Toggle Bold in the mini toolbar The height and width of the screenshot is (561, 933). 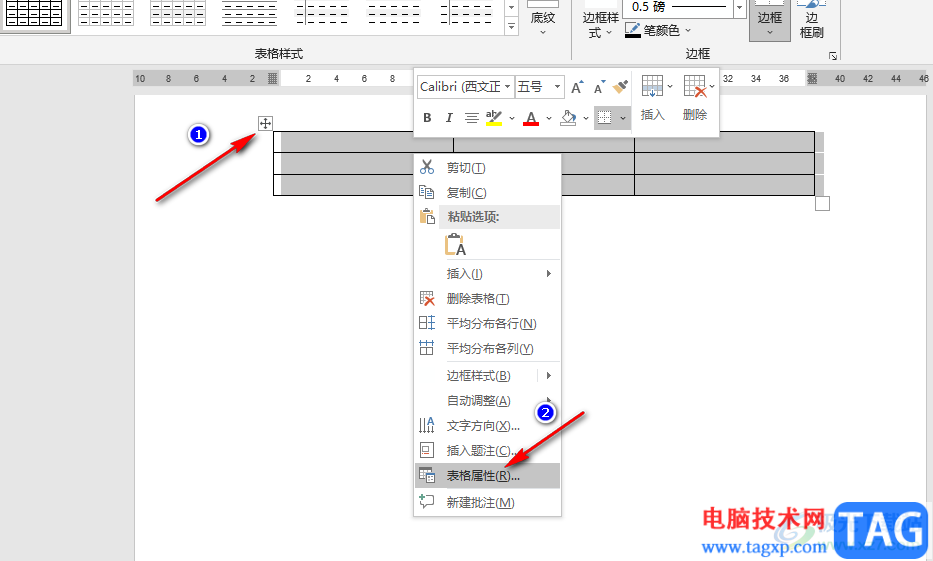pyautogui.click(x=427, y=118)
